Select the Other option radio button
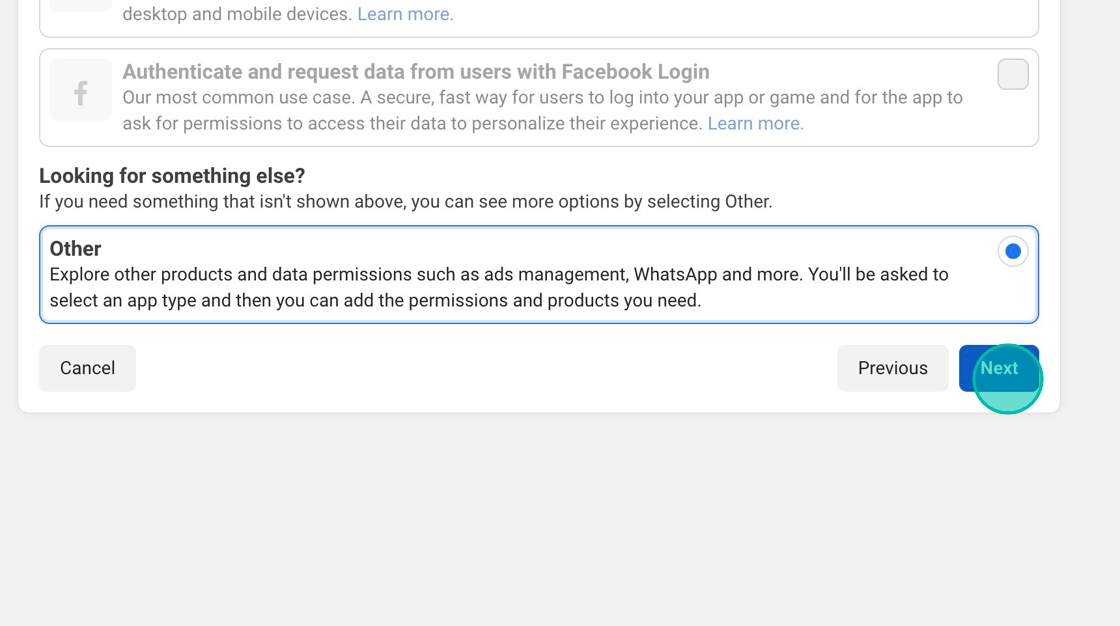Image resolution: width=1120 pixels, height=626 pixels. 1012,251
